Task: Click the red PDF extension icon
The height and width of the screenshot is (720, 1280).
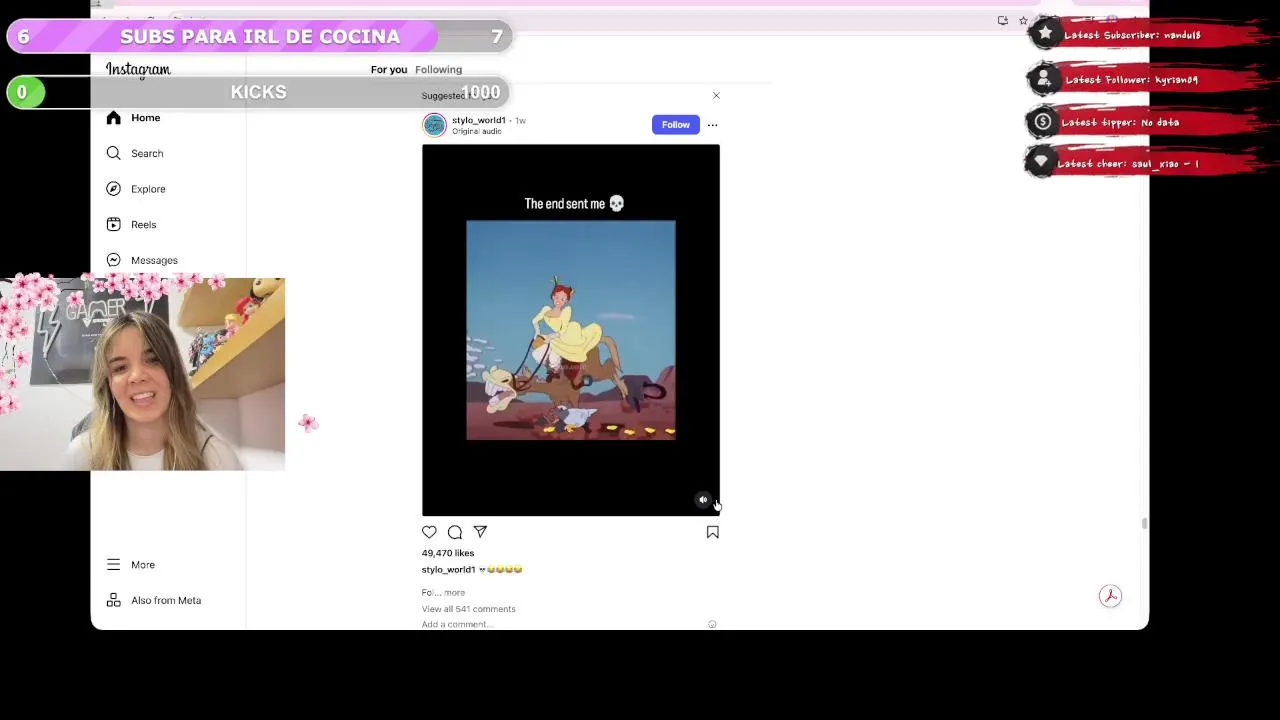Action: pyautogui.click(x=1110, y=596)
